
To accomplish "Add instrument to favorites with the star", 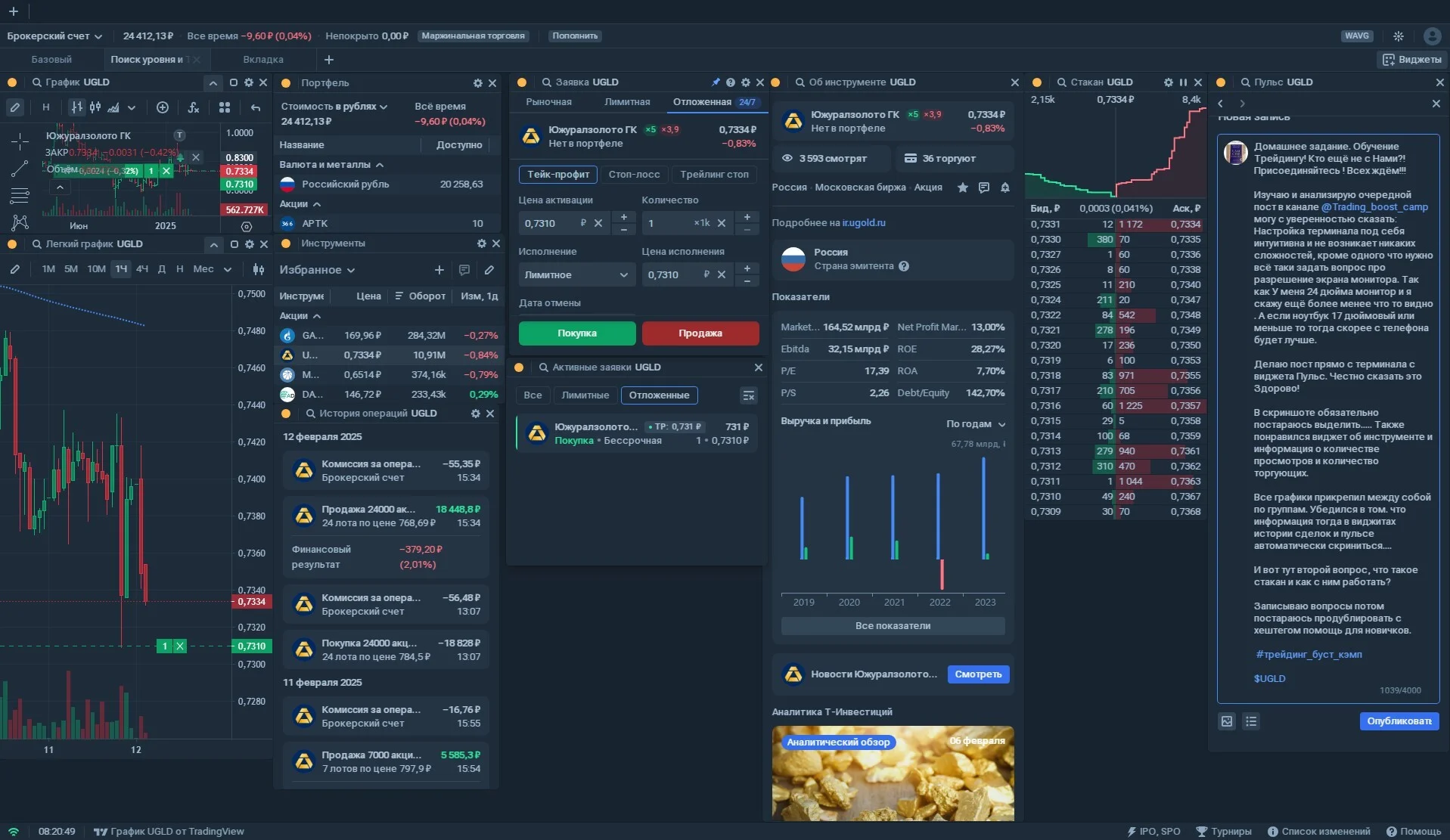I will pos(963,188).
